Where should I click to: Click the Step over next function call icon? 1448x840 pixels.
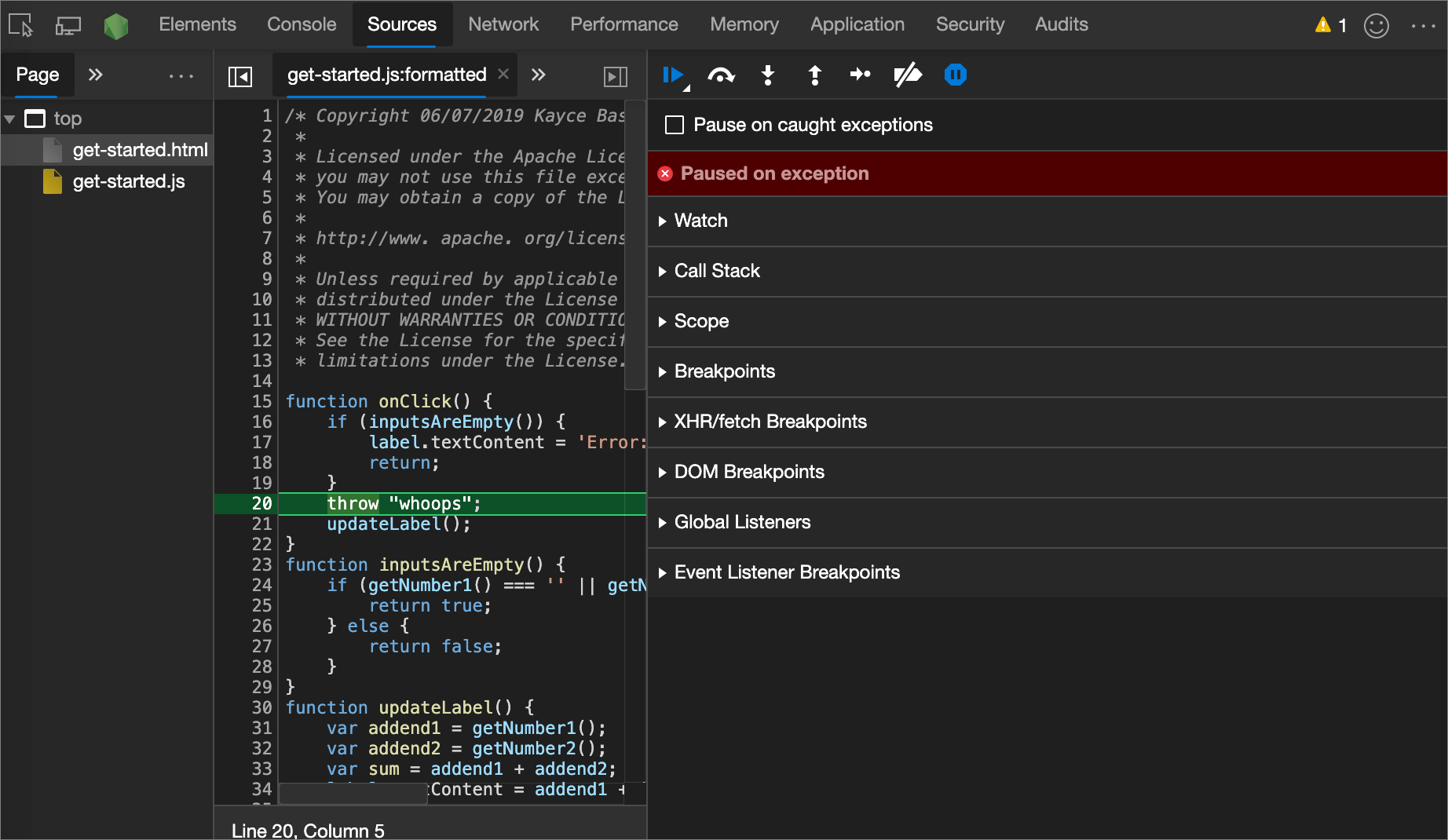point(721,75)
